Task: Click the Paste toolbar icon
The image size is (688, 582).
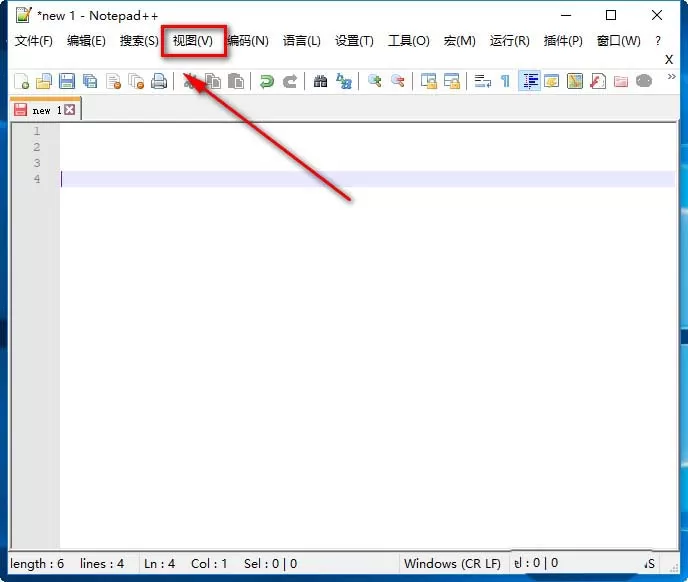Action: (x=236, y=82)
